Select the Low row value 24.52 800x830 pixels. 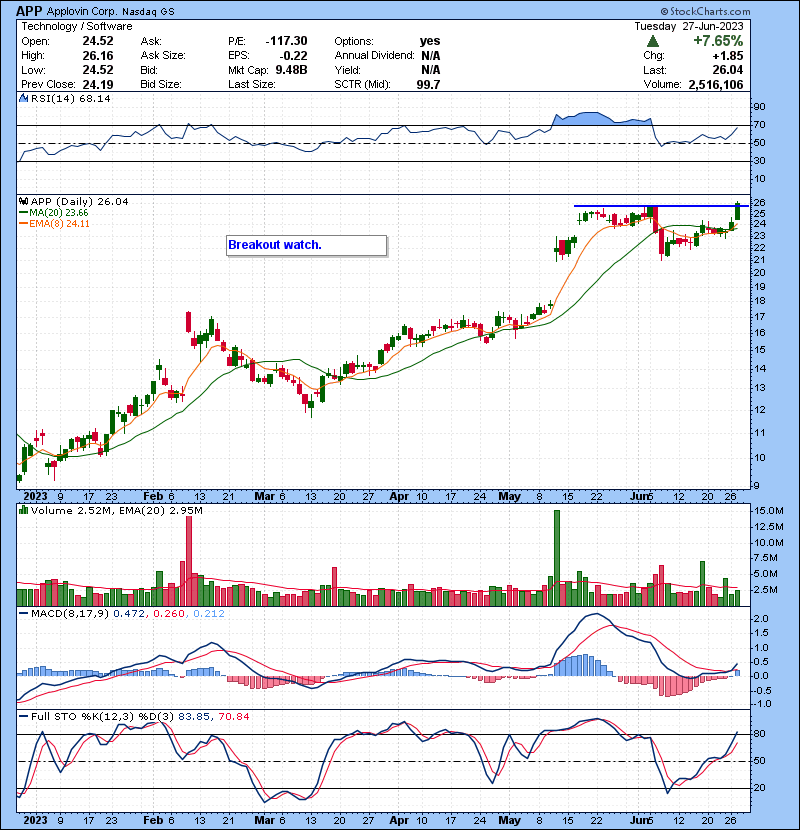(x=98, y=70)
